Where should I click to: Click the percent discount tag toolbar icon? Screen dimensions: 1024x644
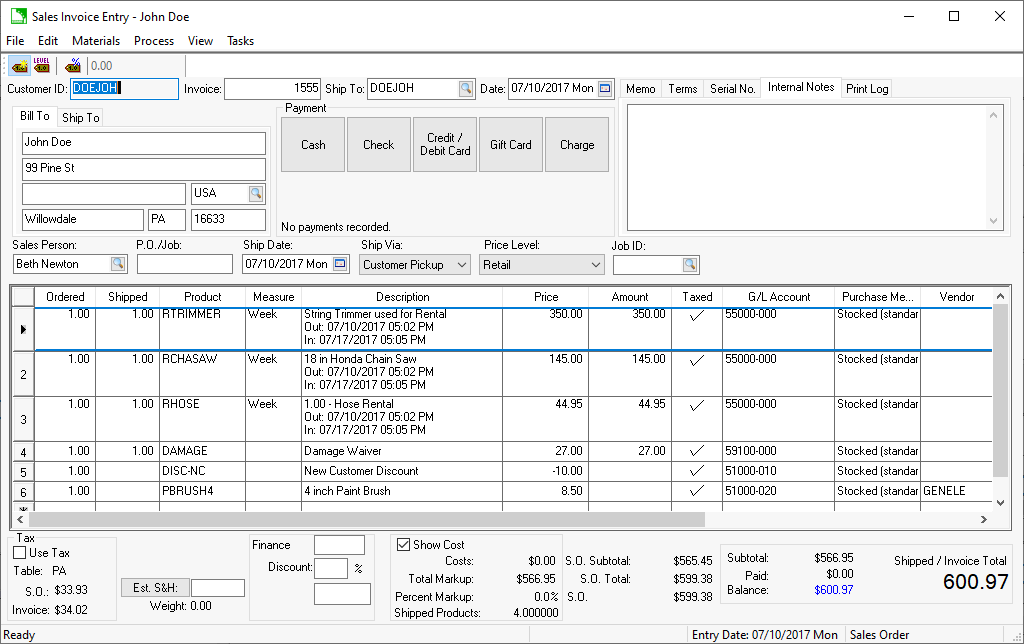(x=73, y=66)
